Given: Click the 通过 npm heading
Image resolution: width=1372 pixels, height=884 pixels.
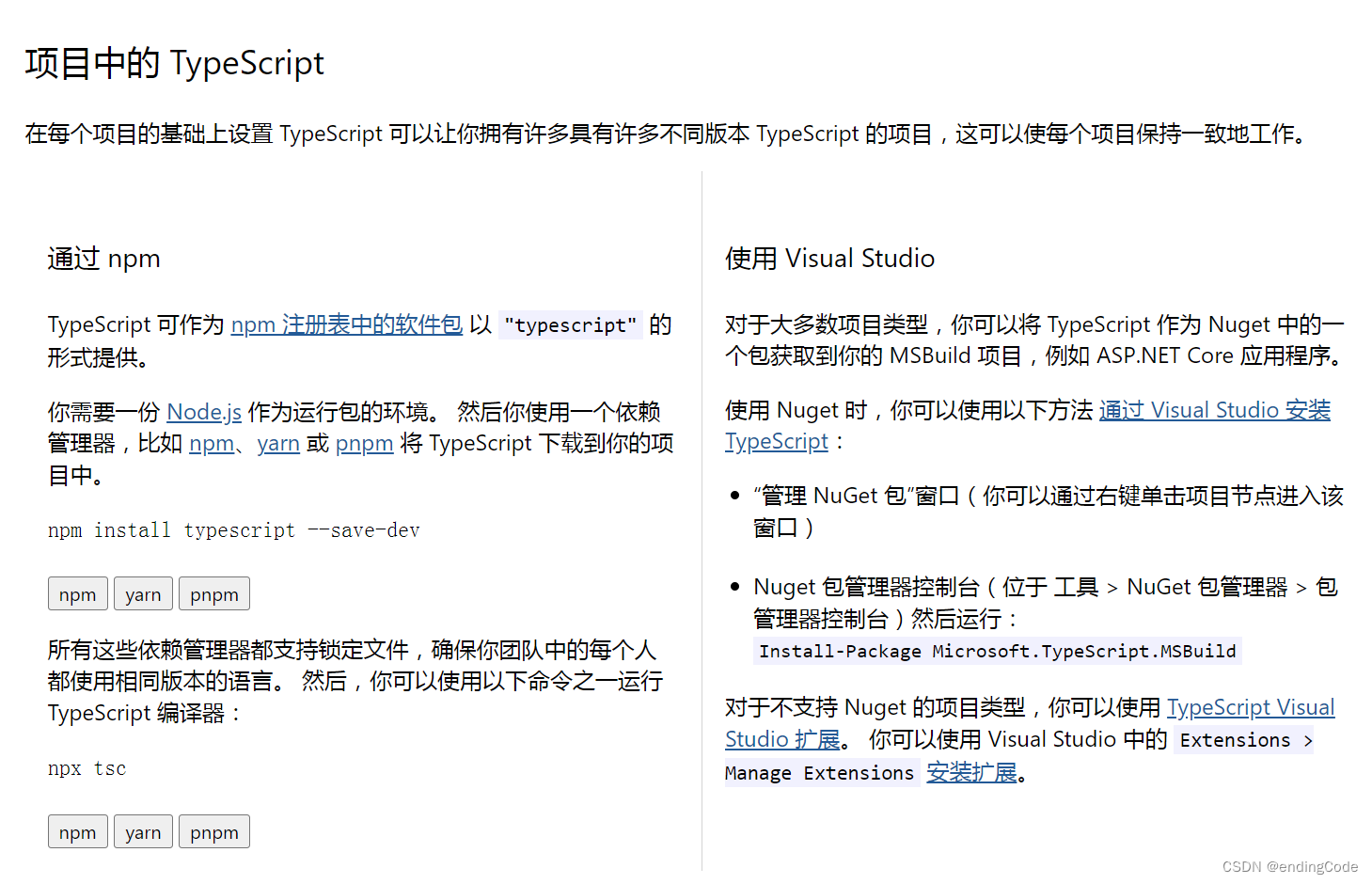Looking at the screenshot, I should point(104,259).
